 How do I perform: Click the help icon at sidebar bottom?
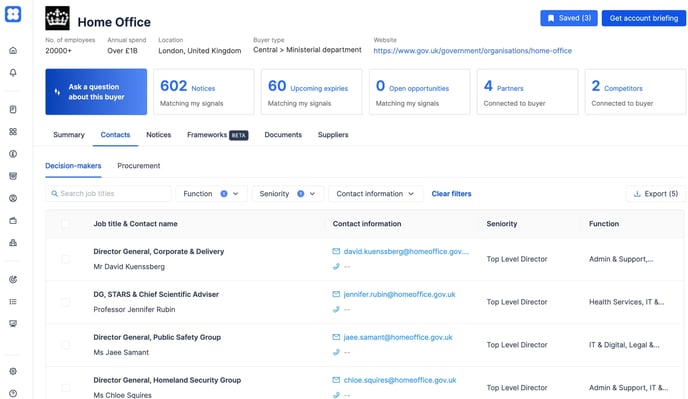click(x=13, y=393)
